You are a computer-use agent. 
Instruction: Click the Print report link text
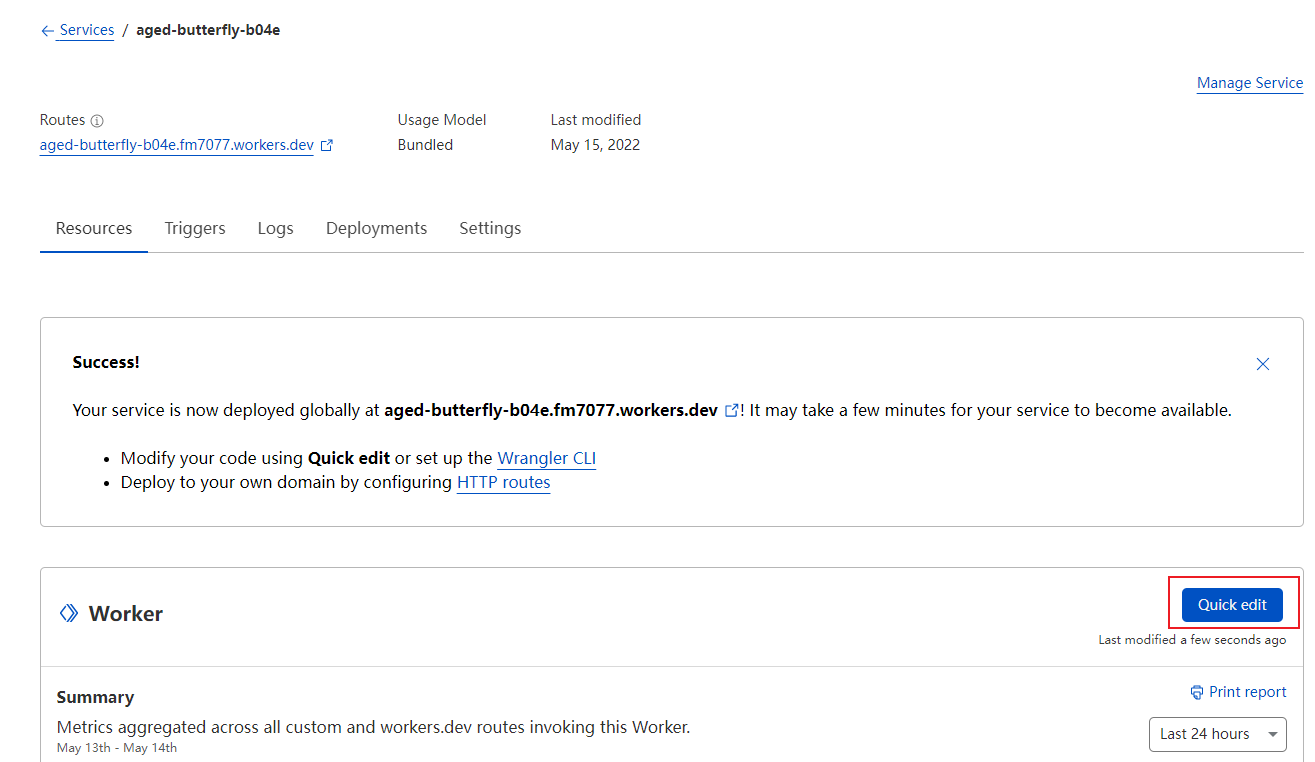tap(1247, 692)
